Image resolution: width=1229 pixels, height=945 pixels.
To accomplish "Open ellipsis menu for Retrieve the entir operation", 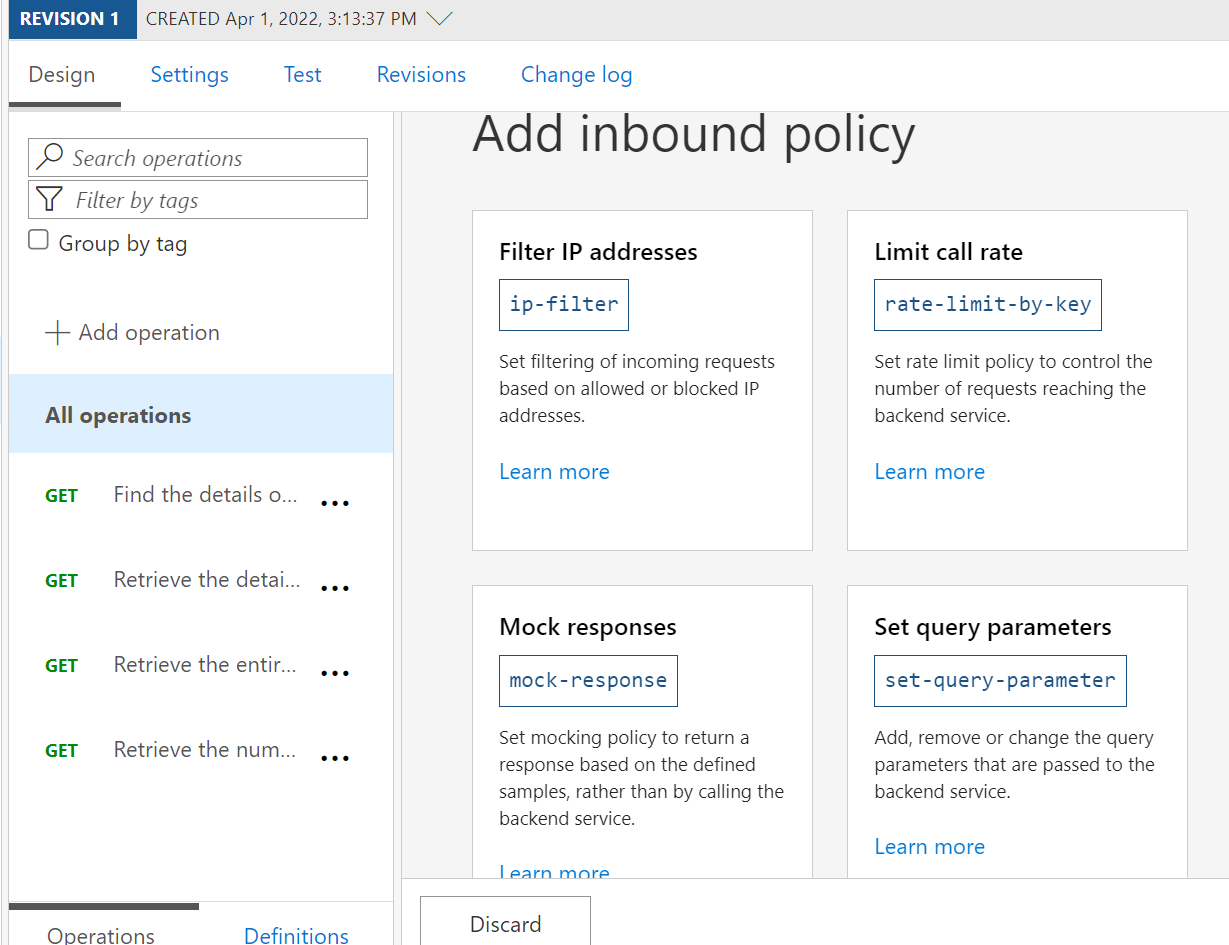I will coord(334,673).
